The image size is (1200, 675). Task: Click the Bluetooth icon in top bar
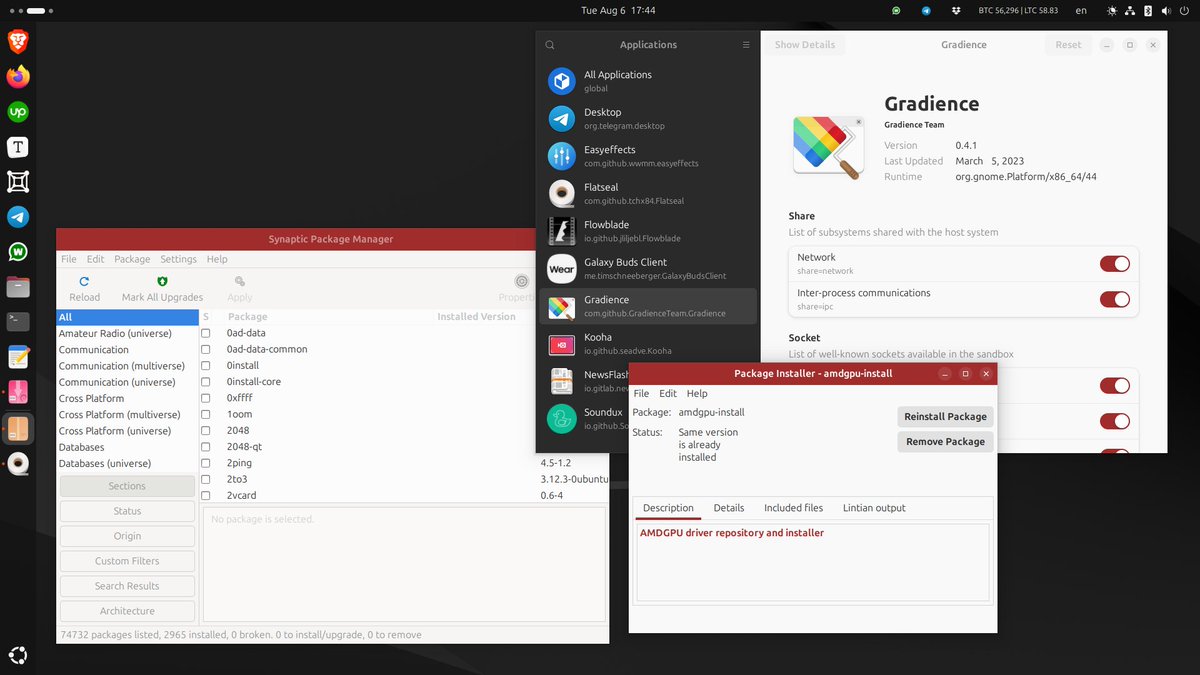tap(1148, 10)
